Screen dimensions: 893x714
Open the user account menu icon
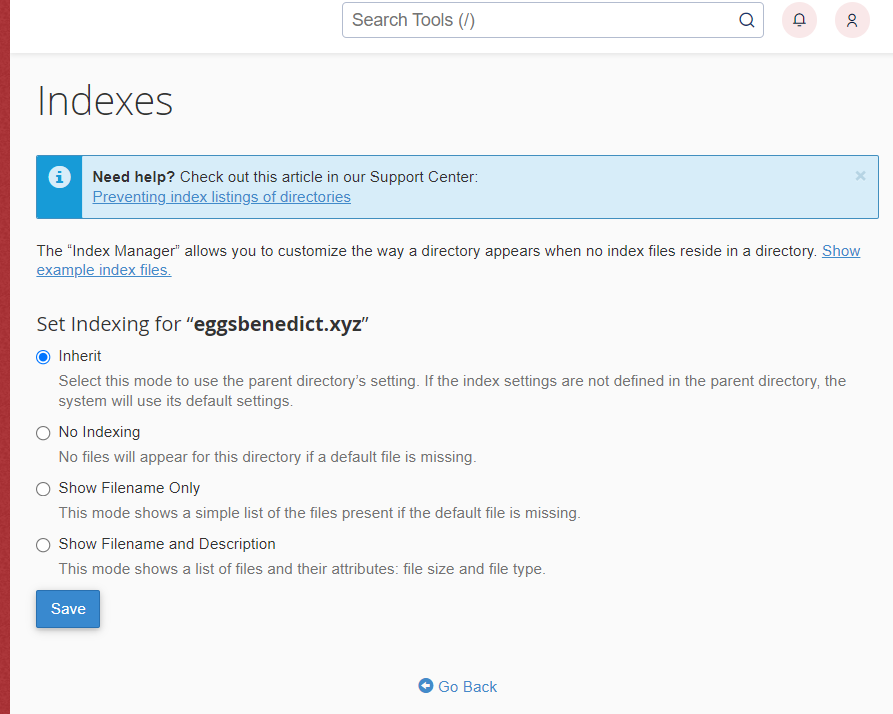coord(852,20)
